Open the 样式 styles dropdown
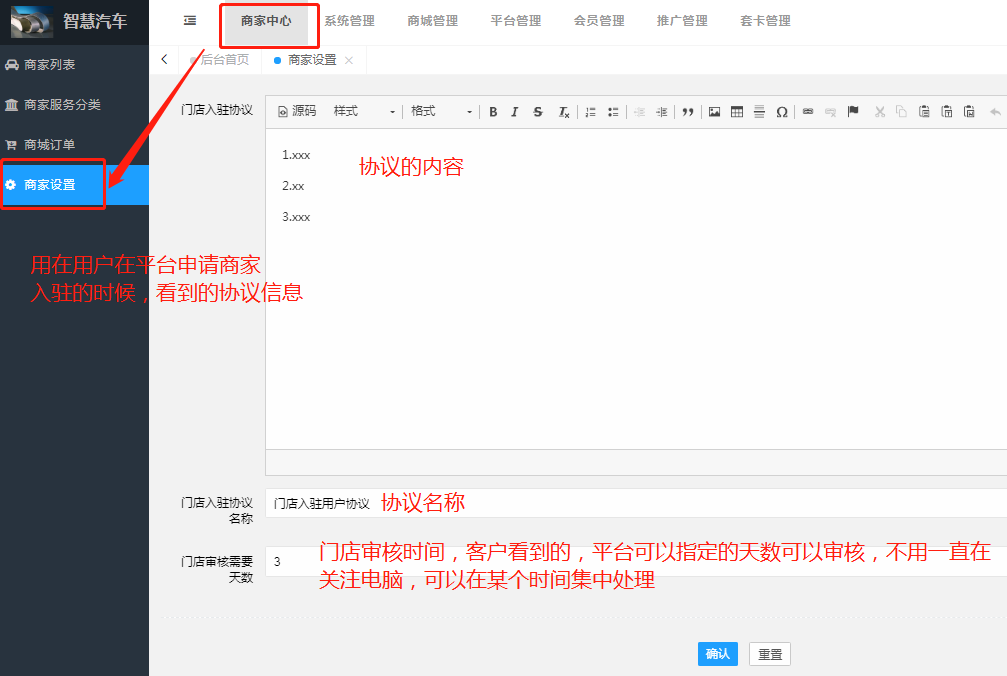This screenshot has height=676, width=1007. (364, 111)
